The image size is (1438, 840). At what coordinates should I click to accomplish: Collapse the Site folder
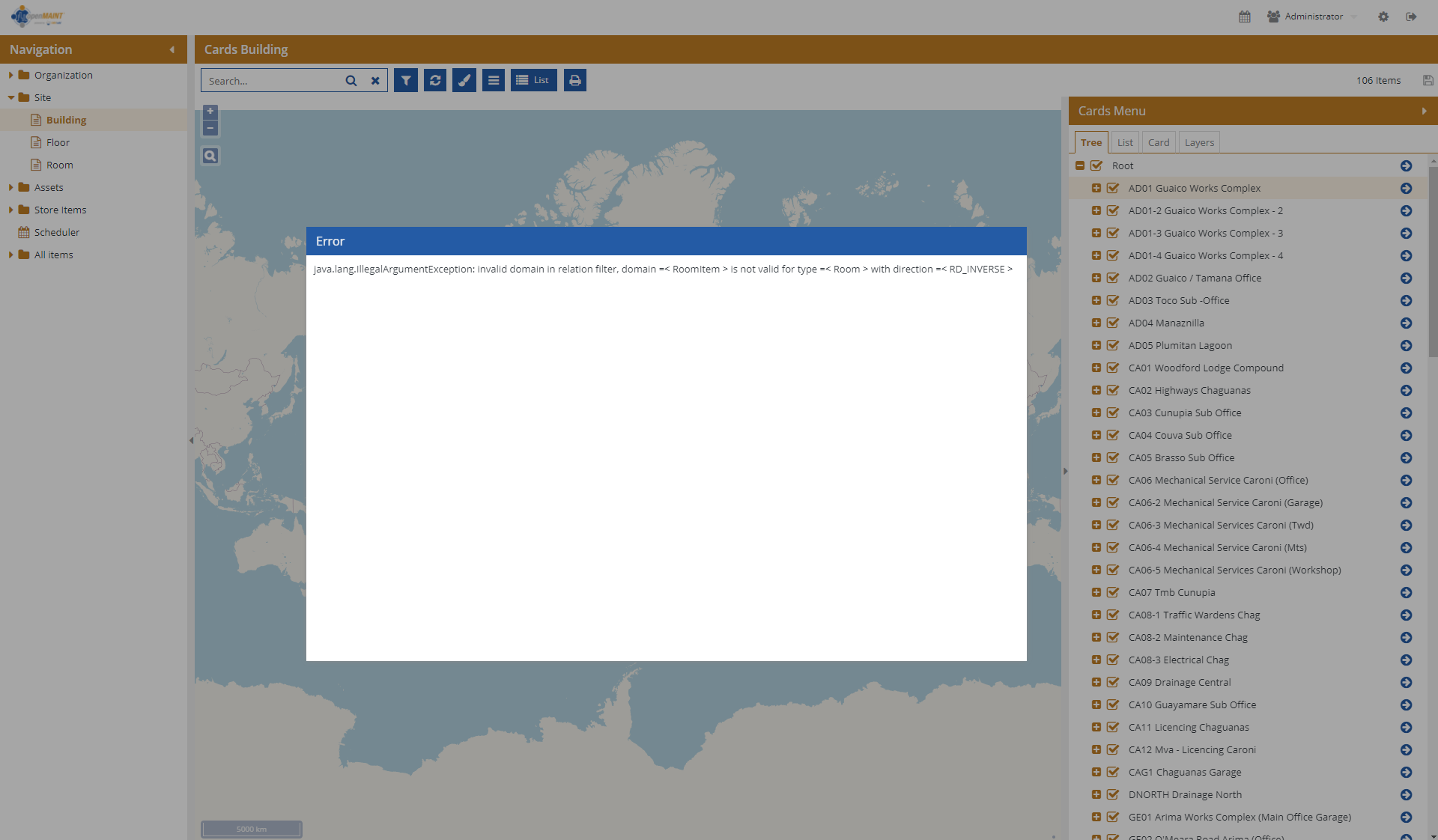10,97
